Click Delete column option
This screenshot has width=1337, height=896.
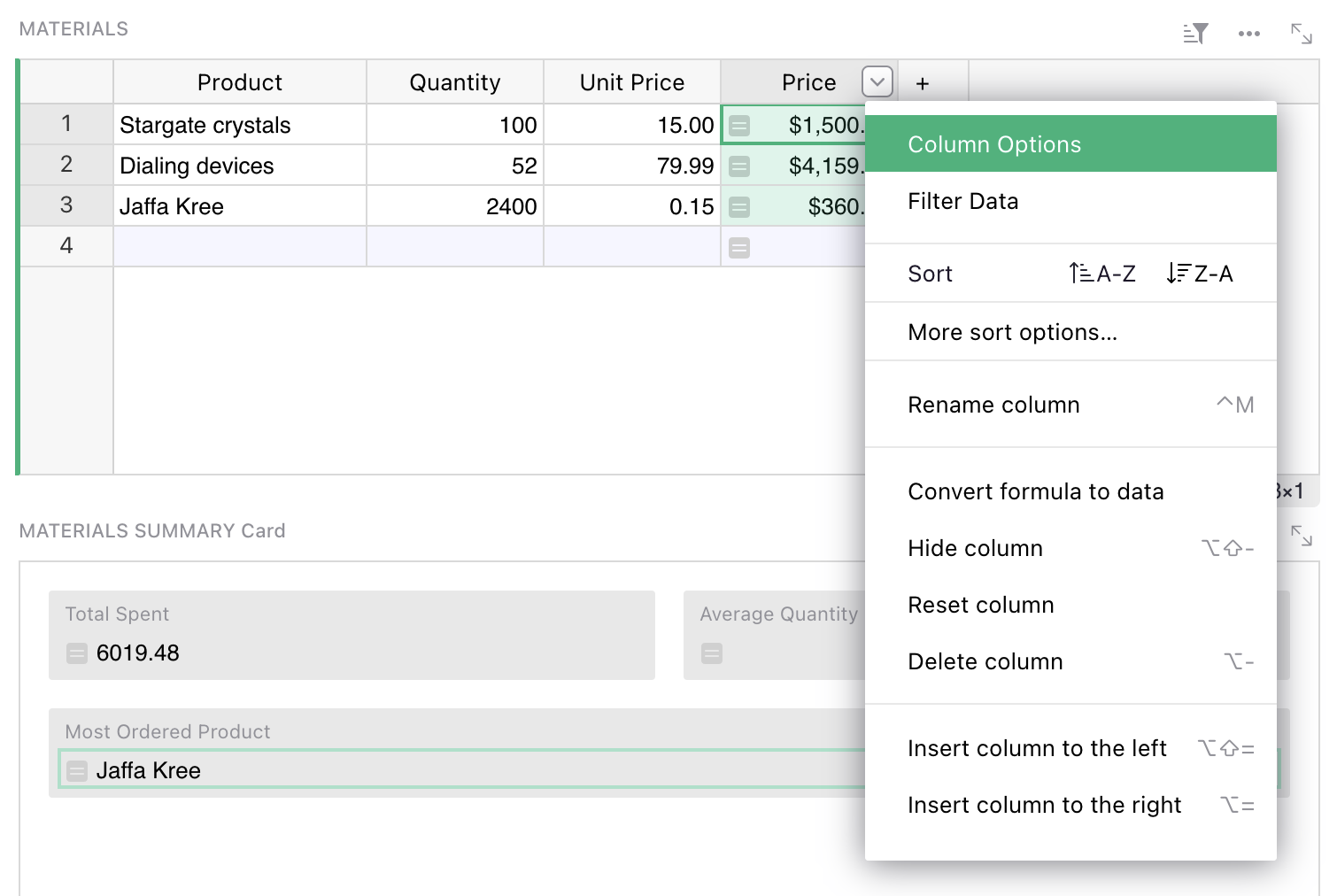(985, 661)
